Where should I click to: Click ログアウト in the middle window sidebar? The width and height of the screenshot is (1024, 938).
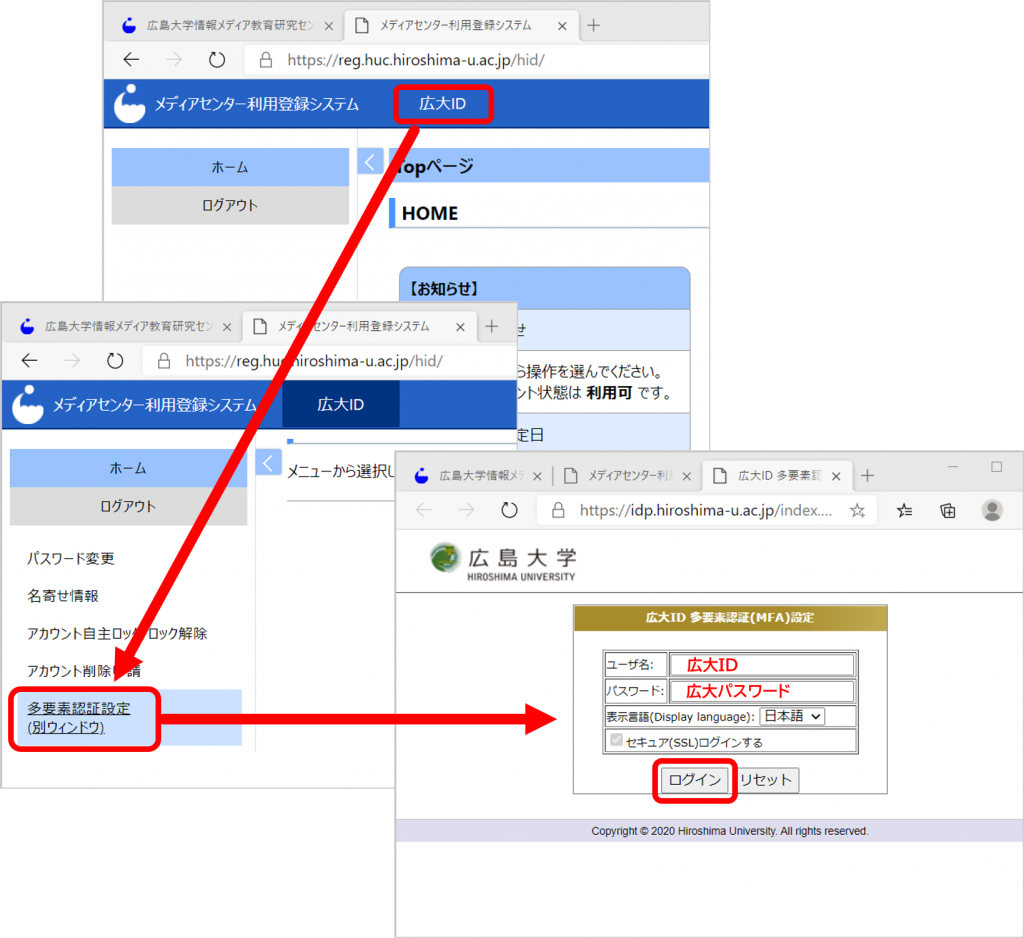(x=128, y=506)
